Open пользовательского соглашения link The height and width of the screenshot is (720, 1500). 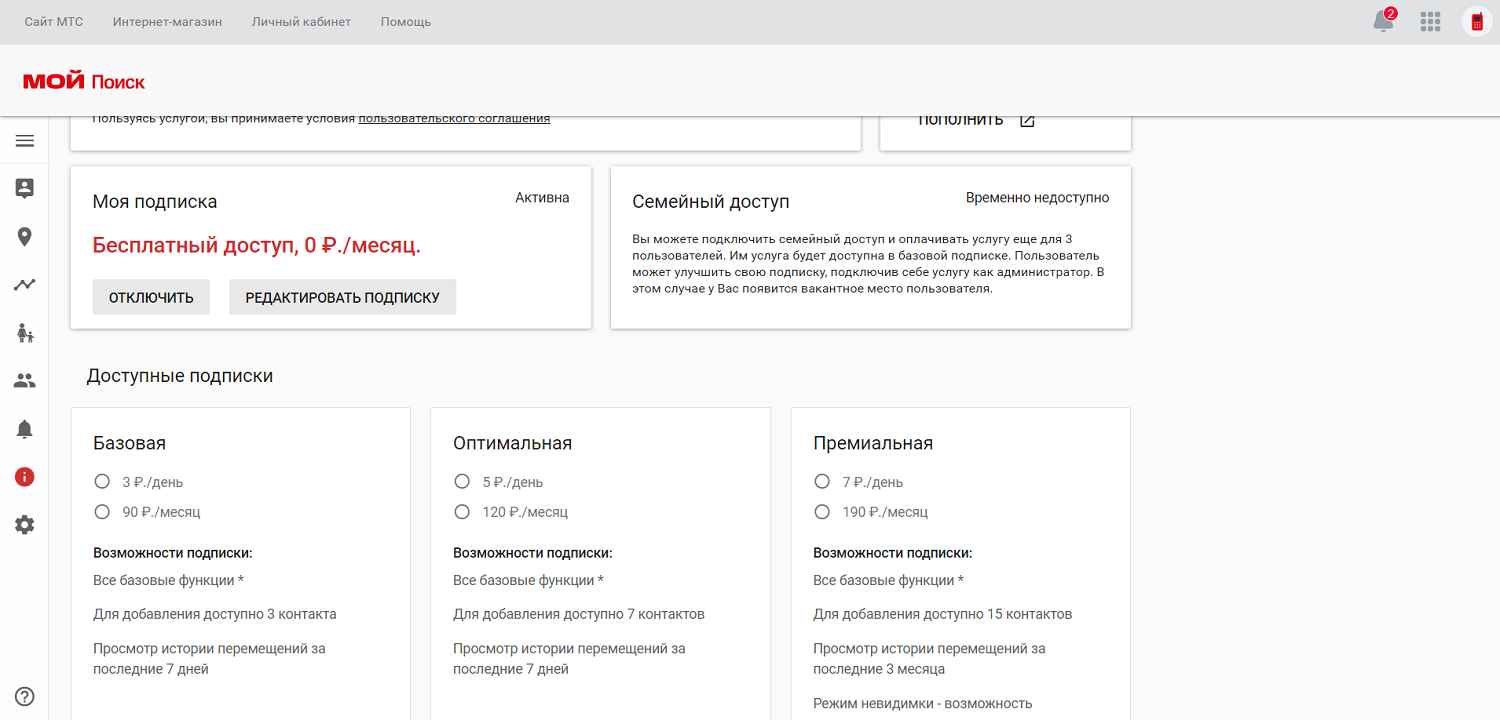[454, 118]
